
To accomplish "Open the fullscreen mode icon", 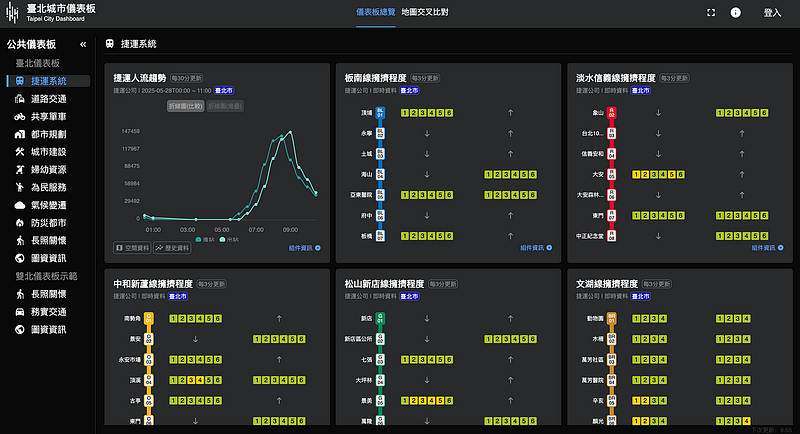I will [711, 13].
